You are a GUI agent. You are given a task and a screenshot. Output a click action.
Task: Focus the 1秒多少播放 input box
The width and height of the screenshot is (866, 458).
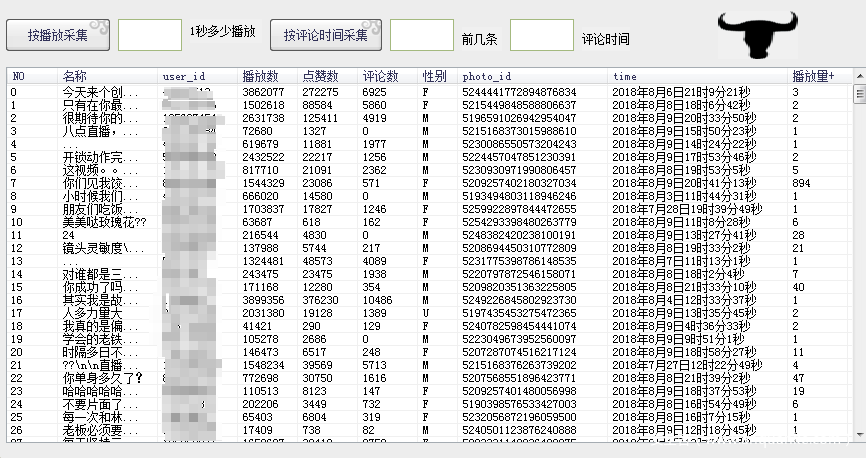point(150,35)
